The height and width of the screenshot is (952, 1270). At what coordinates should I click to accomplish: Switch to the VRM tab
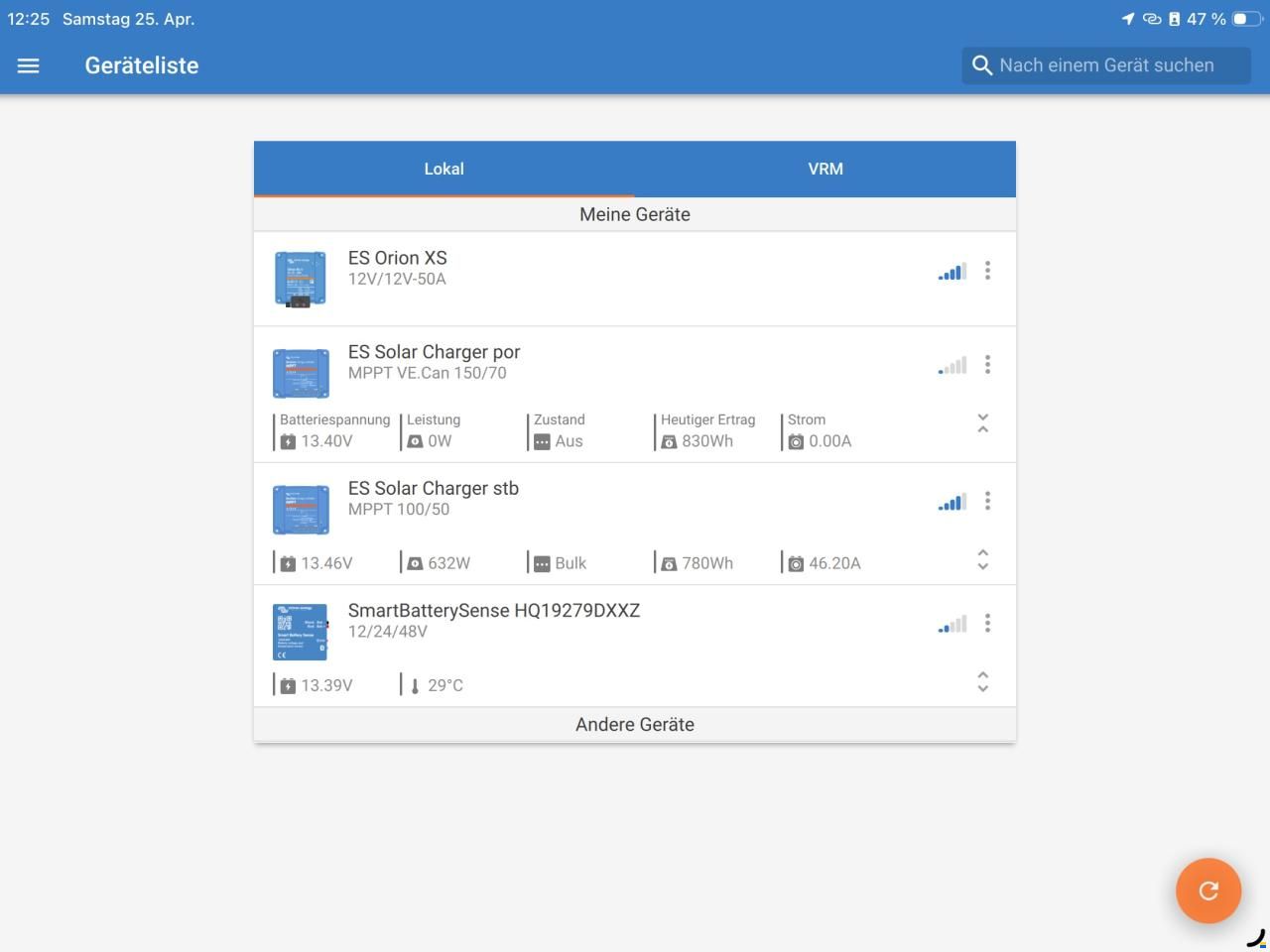click(x=825, y=169)
